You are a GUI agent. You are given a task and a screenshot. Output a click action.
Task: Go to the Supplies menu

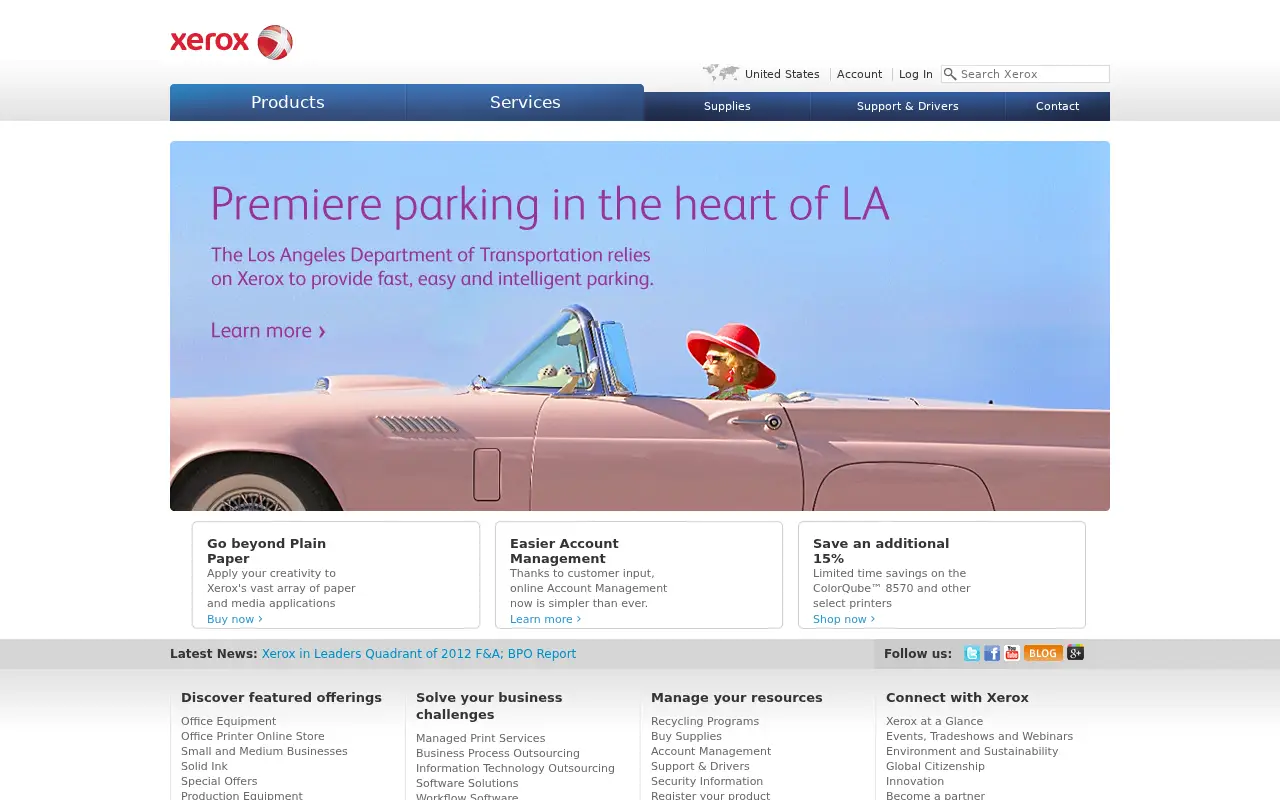click(x=727, y=106)
